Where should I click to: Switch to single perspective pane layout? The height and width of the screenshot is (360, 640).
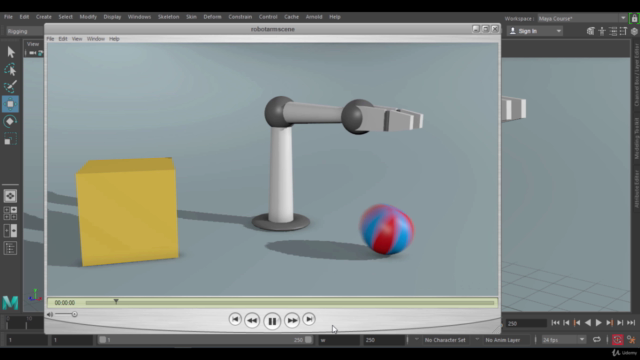pyautogui.click(x=10, y=196)
